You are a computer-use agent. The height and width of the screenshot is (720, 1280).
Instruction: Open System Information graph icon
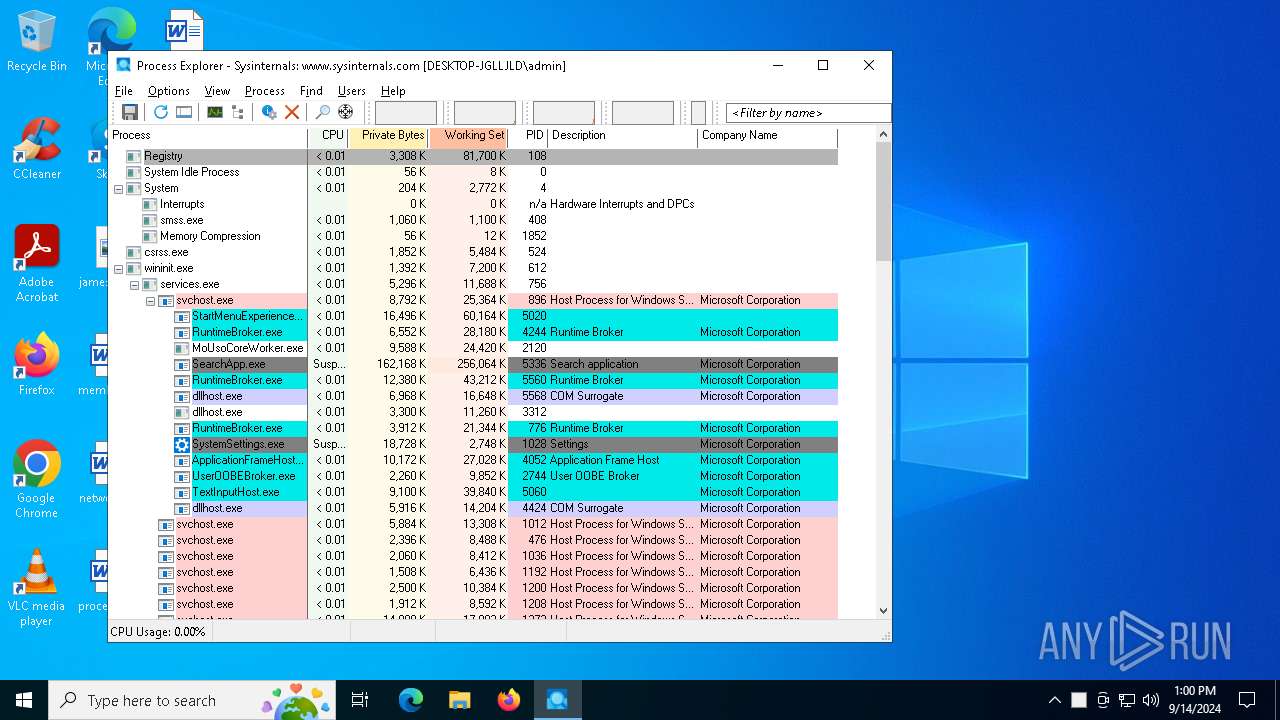coord(215,112)
